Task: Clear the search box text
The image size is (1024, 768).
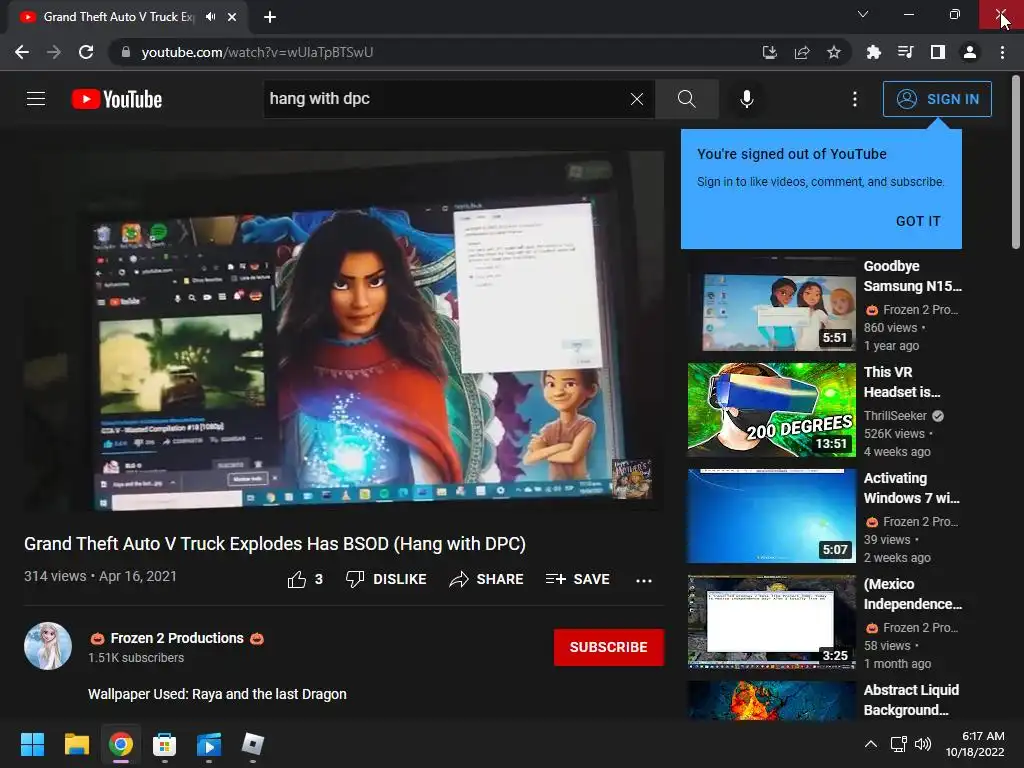Action: pyautogui.click(x=637, y=99)
